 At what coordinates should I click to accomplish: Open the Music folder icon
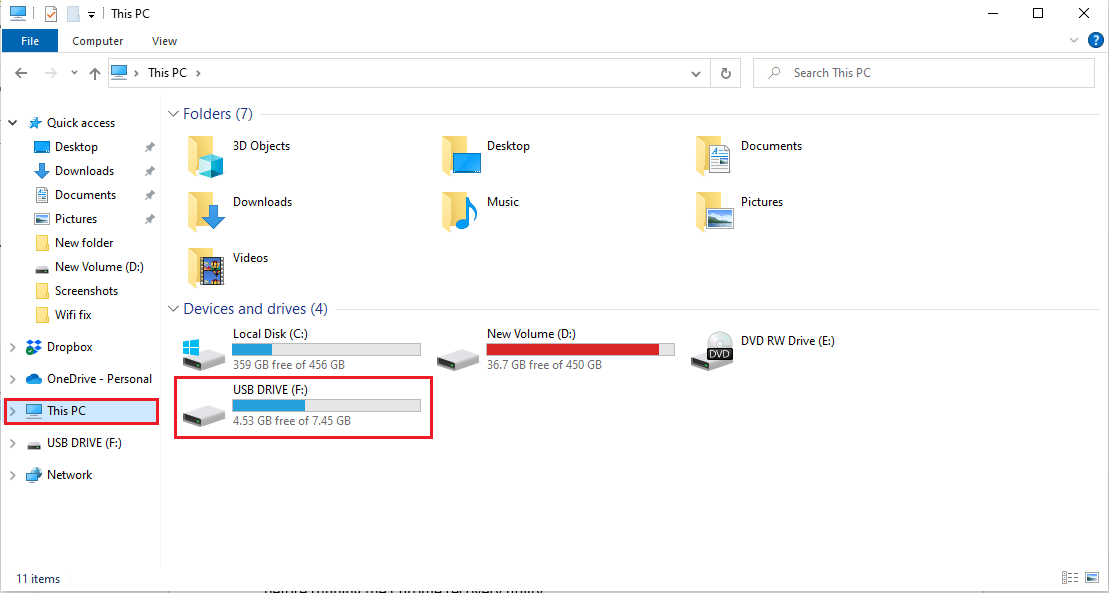(x=460, y=212)
